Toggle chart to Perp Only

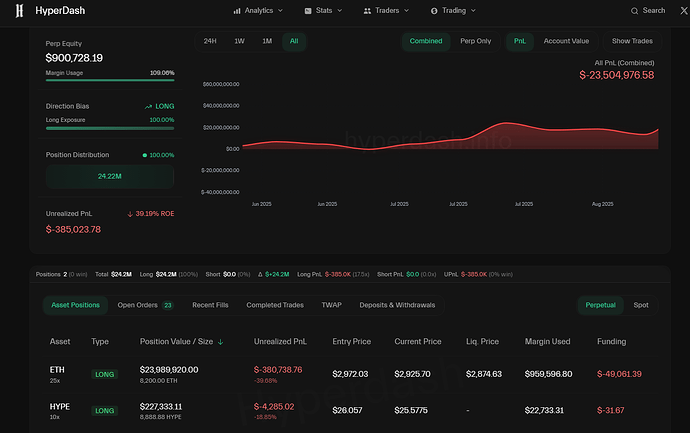pyautogui.click(x=475, y=41)
